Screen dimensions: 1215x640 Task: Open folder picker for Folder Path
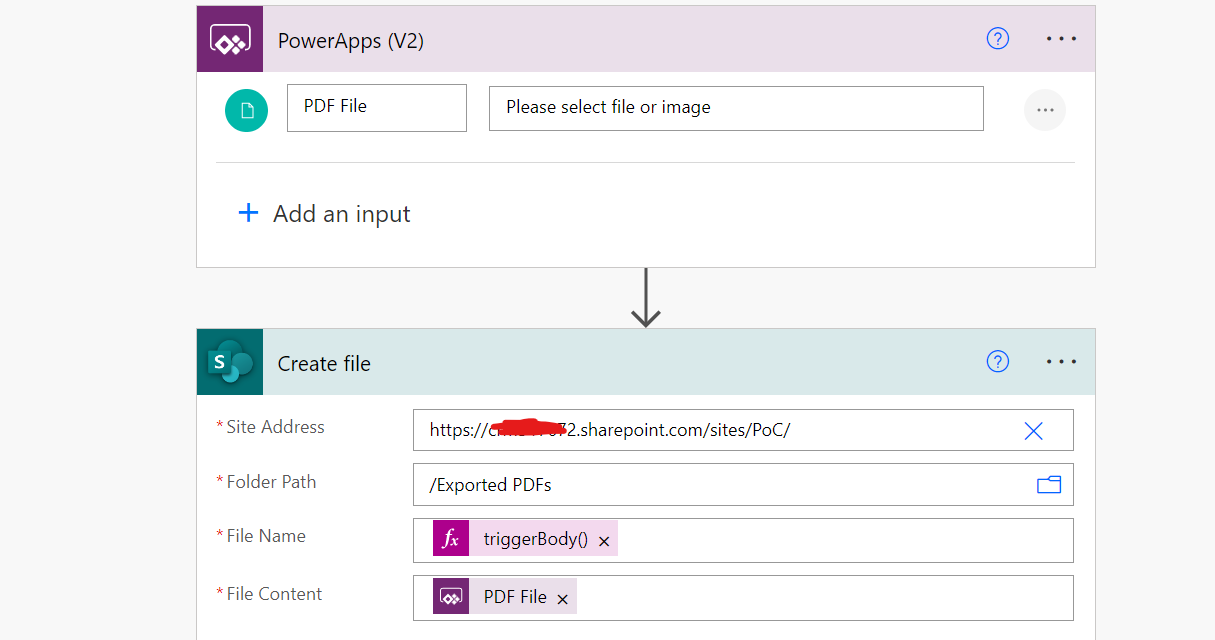click(1048, 485)
